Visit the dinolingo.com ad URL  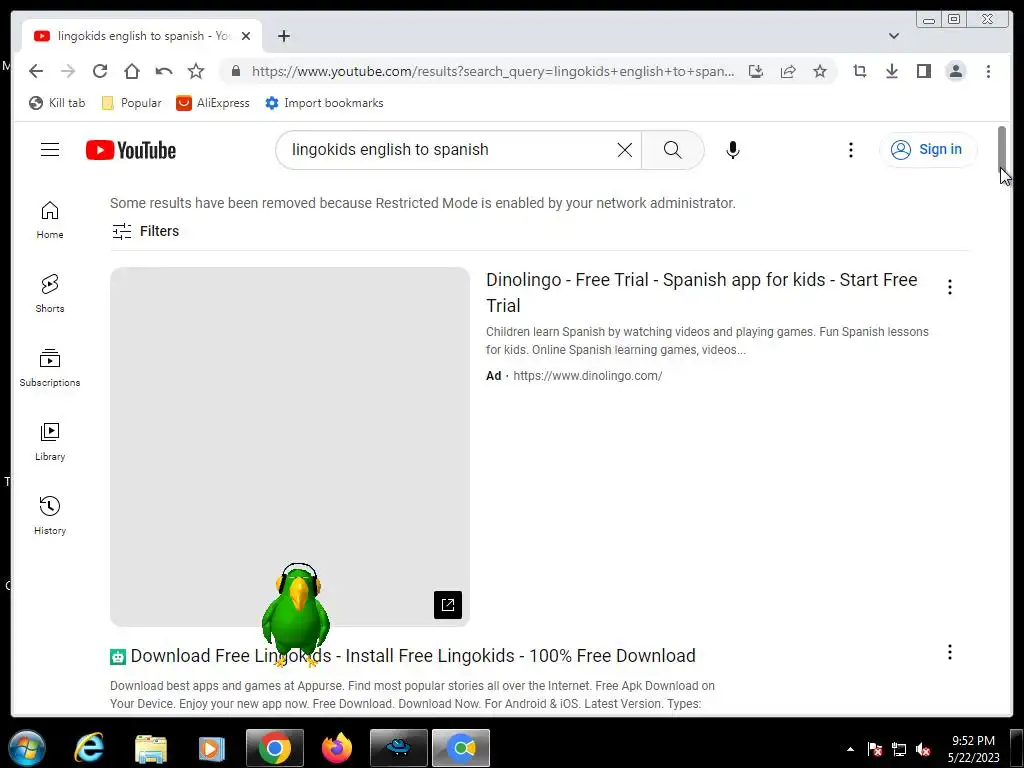pyautogui.click(x=587, y=376)
